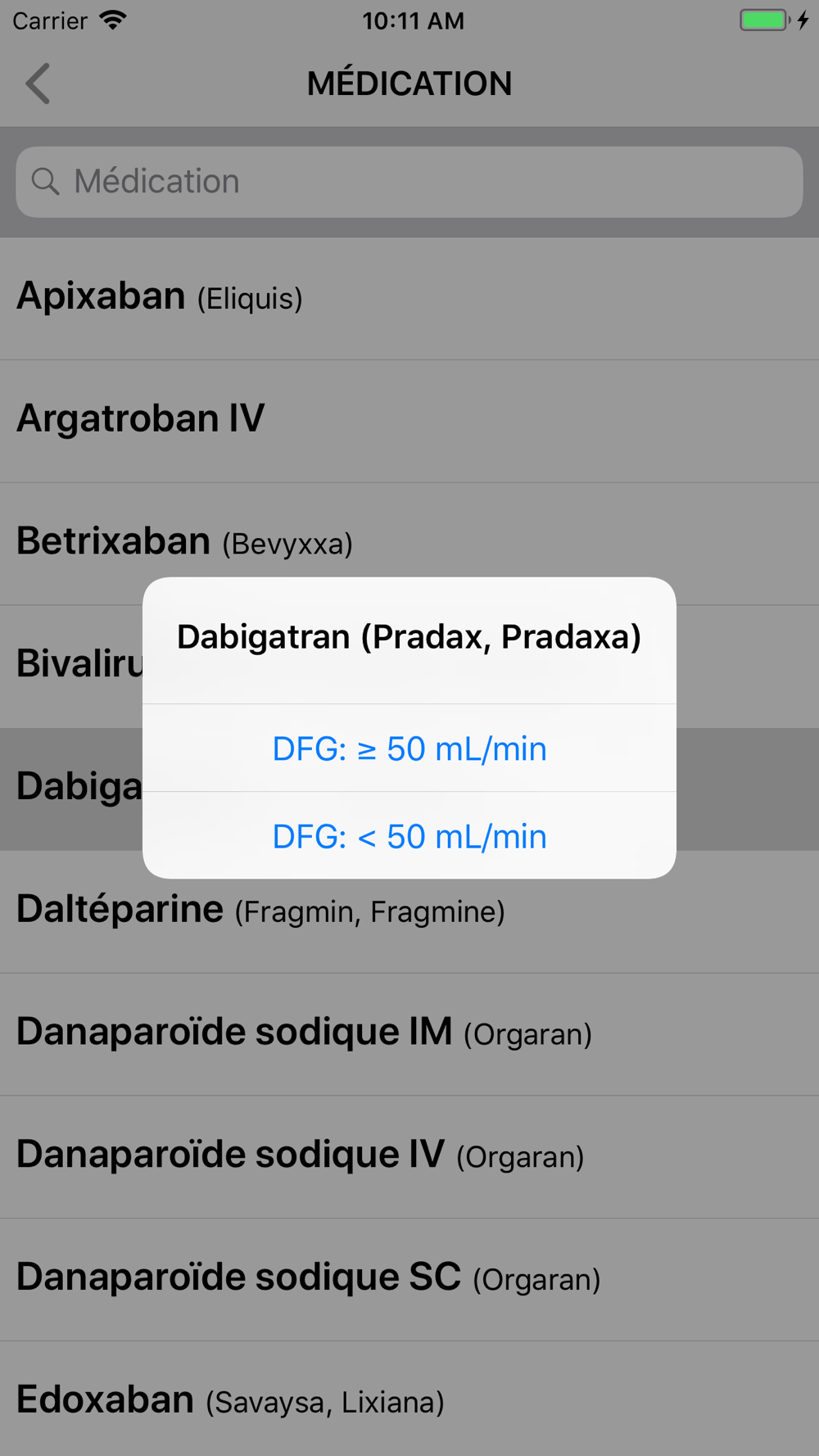Open Betrixaban (Bevyxxa) entry

[x=409, y=544]
